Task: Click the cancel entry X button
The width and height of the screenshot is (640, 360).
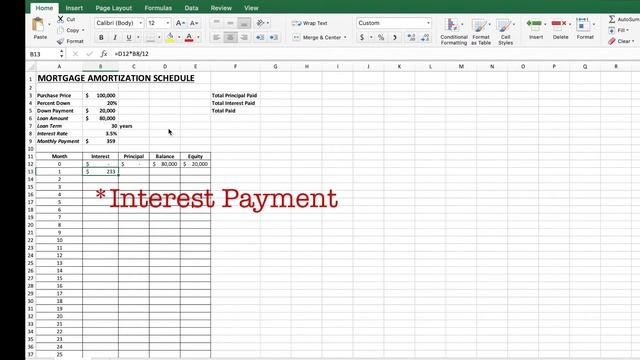Action: click(75, 54)
